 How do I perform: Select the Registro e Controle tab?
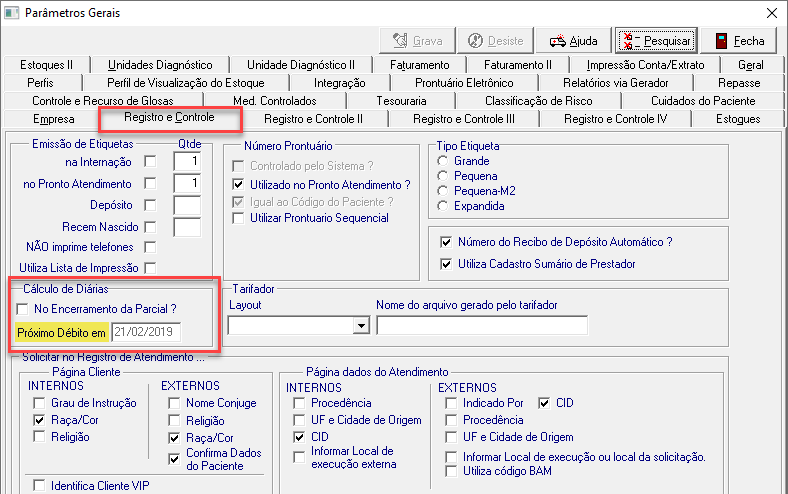tap(169, 118)
